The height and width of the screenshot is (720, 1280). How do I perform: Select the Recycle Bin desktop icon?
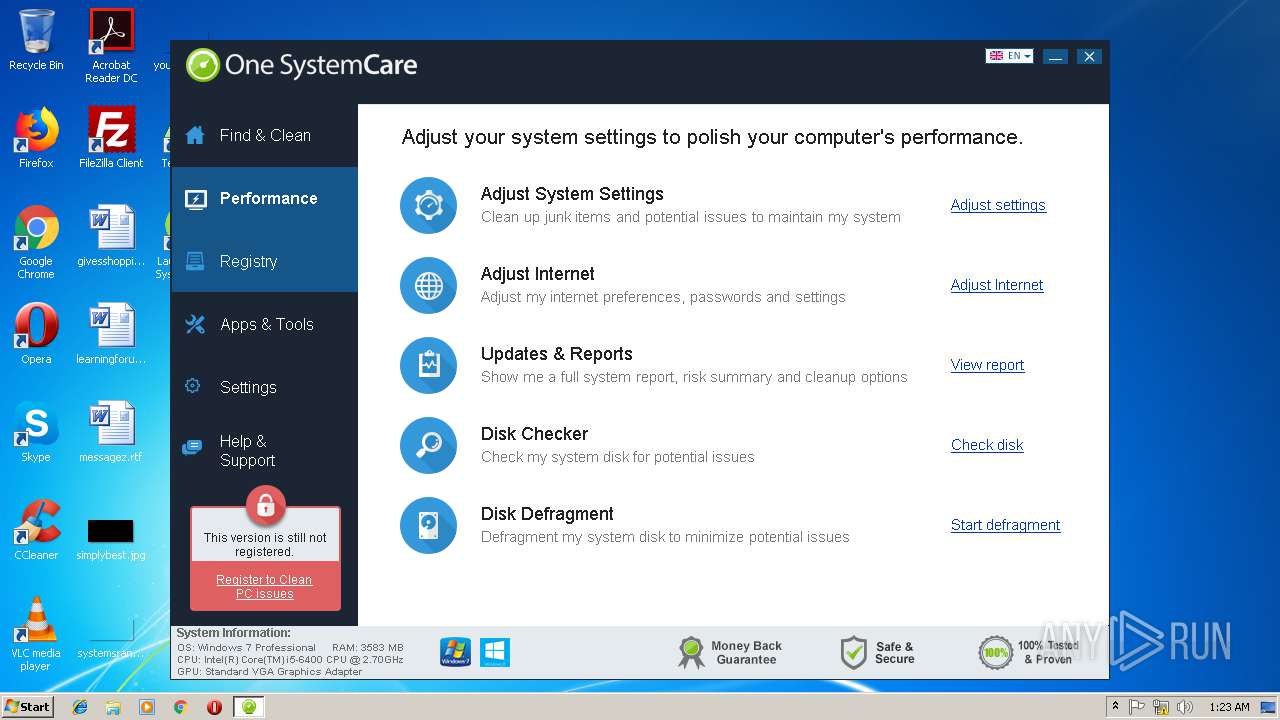(36, 40)
